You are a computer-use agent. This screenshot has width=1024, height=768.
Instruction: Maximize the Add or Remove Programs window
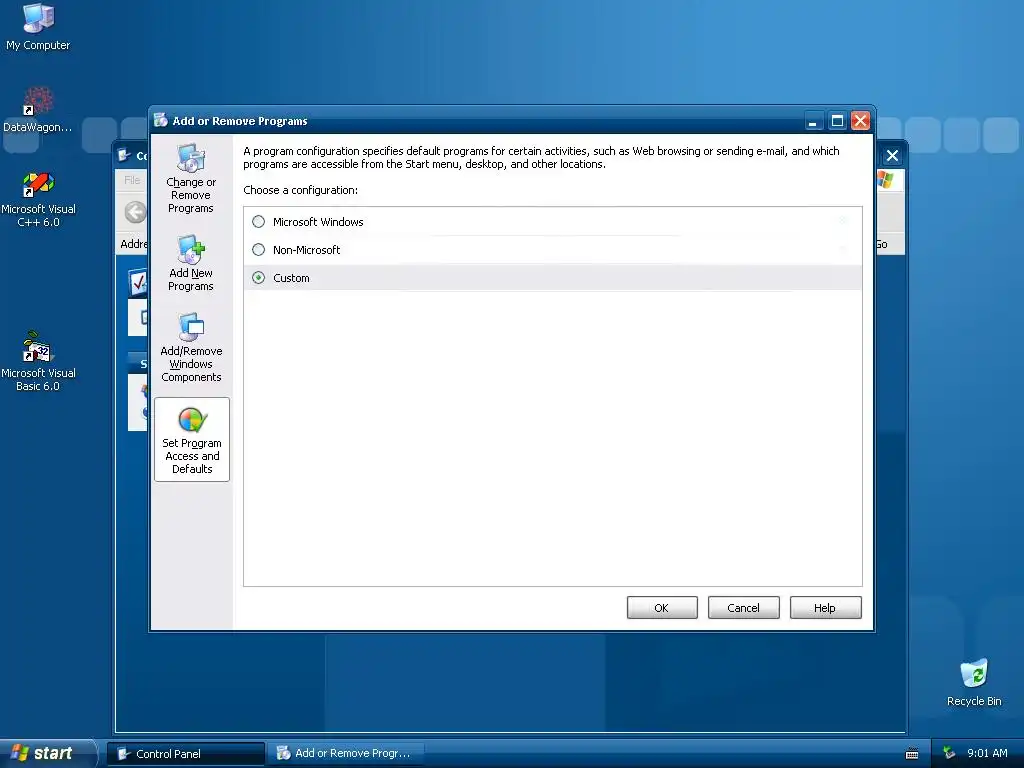point(837,121)
